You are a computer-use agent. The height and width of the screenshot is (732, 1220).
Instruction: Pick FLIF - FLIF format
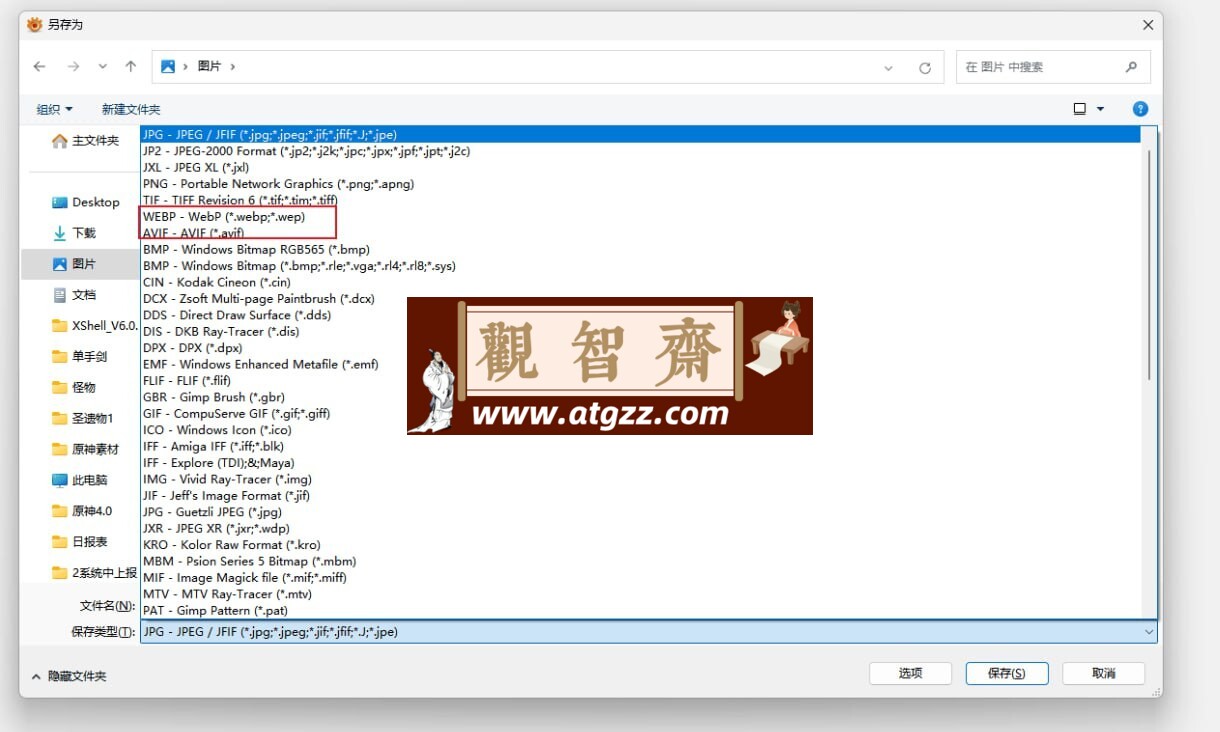pyautogui.click(x=641, y=380)
